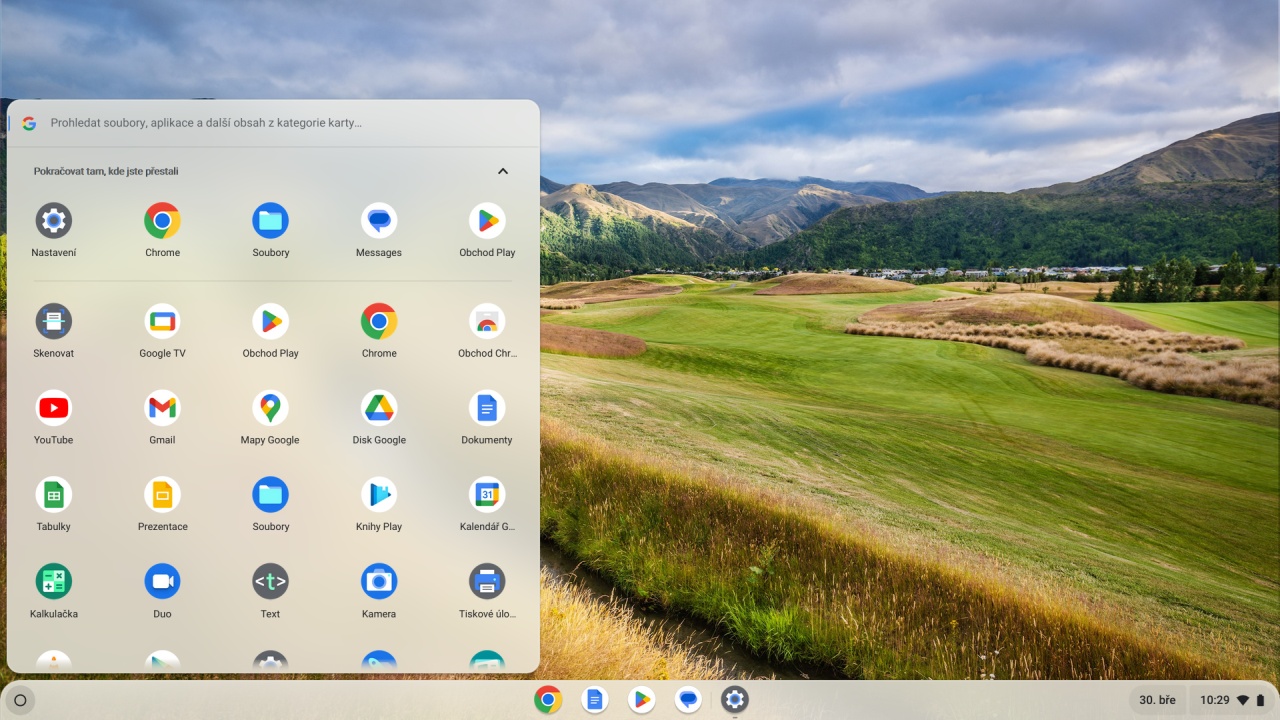This screenshot has width=1280, height=720.
Task: Click the Google logo in search bar
Action: click(x=29, y=123)
